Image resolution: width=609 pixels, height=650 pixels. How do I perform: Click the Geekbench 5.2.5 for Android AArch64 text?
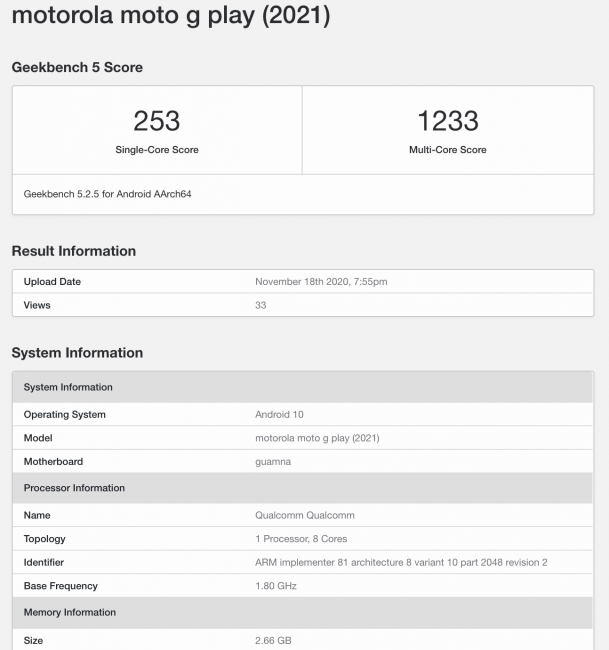pyautogui.click(x=107, y=193)
